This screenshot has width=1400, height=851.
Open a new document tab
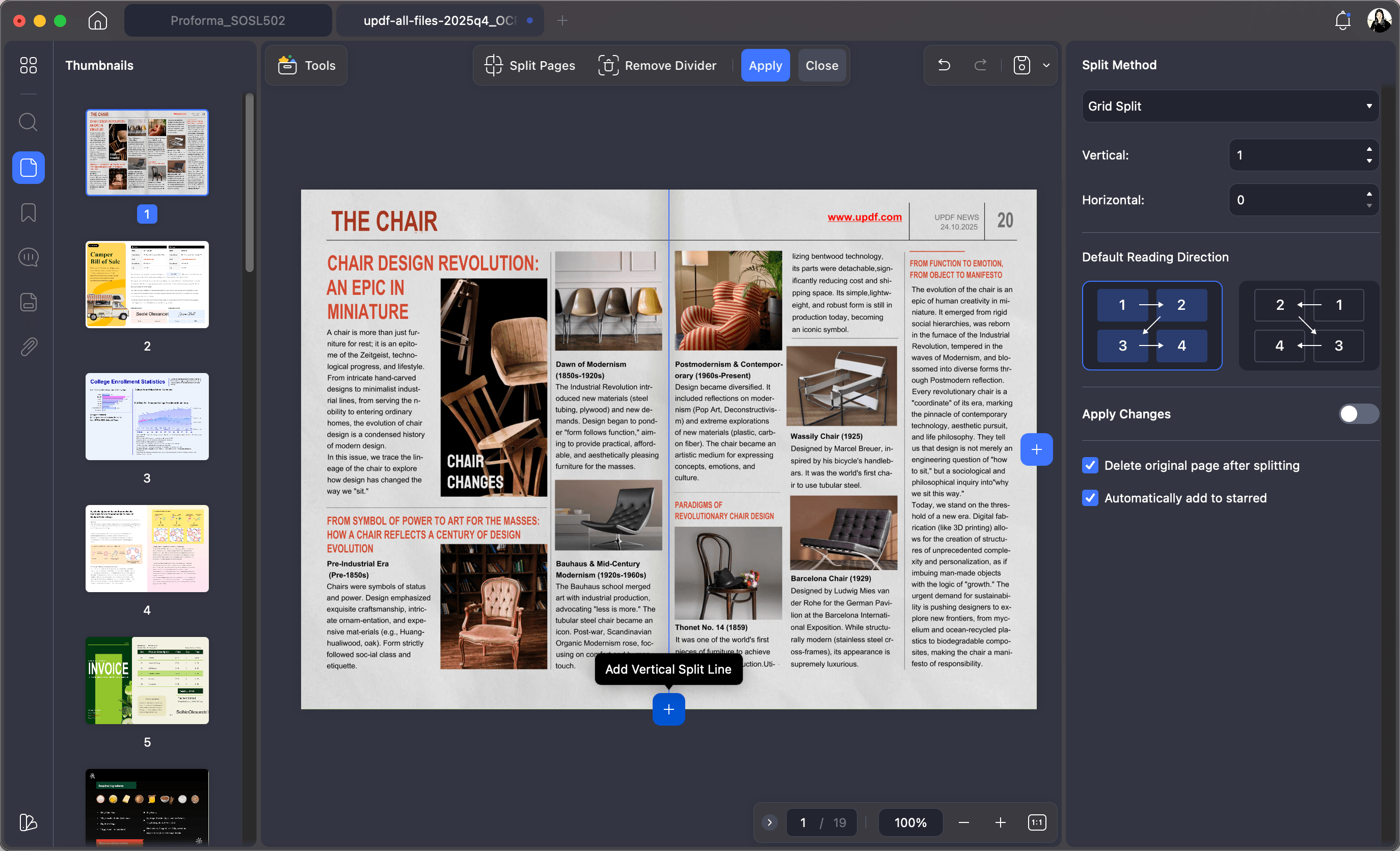point(562,20)
